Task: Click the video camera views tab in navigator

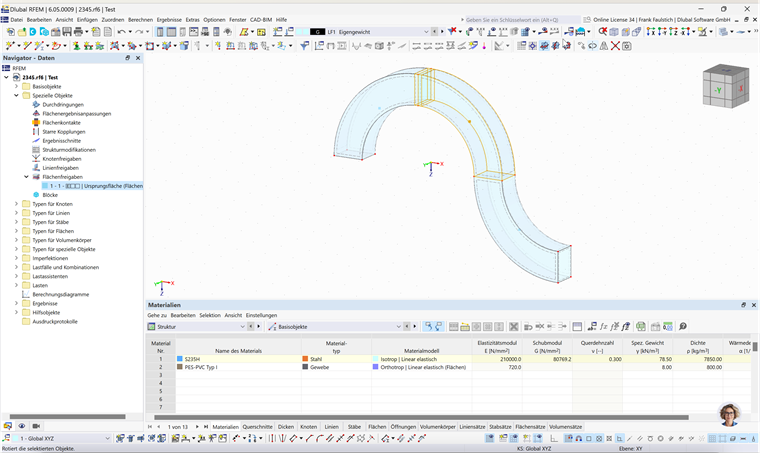Action: click(x=36, y=426)
